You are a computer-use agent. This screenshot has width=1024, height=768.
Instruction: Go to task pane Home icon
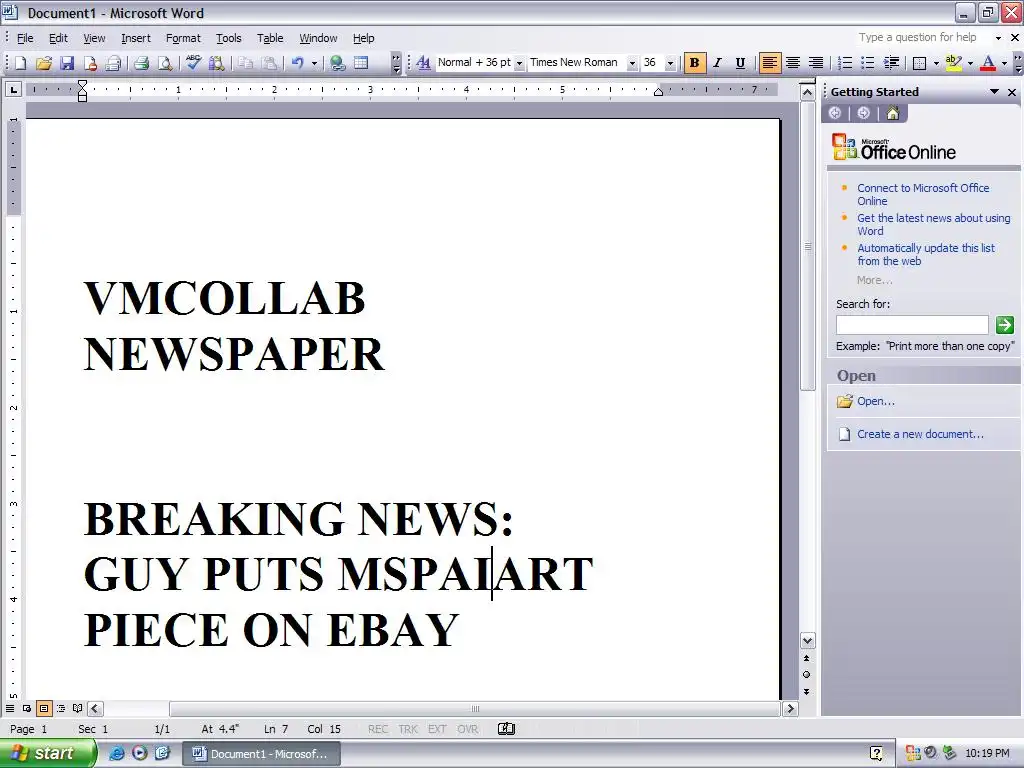coord(893,113)
